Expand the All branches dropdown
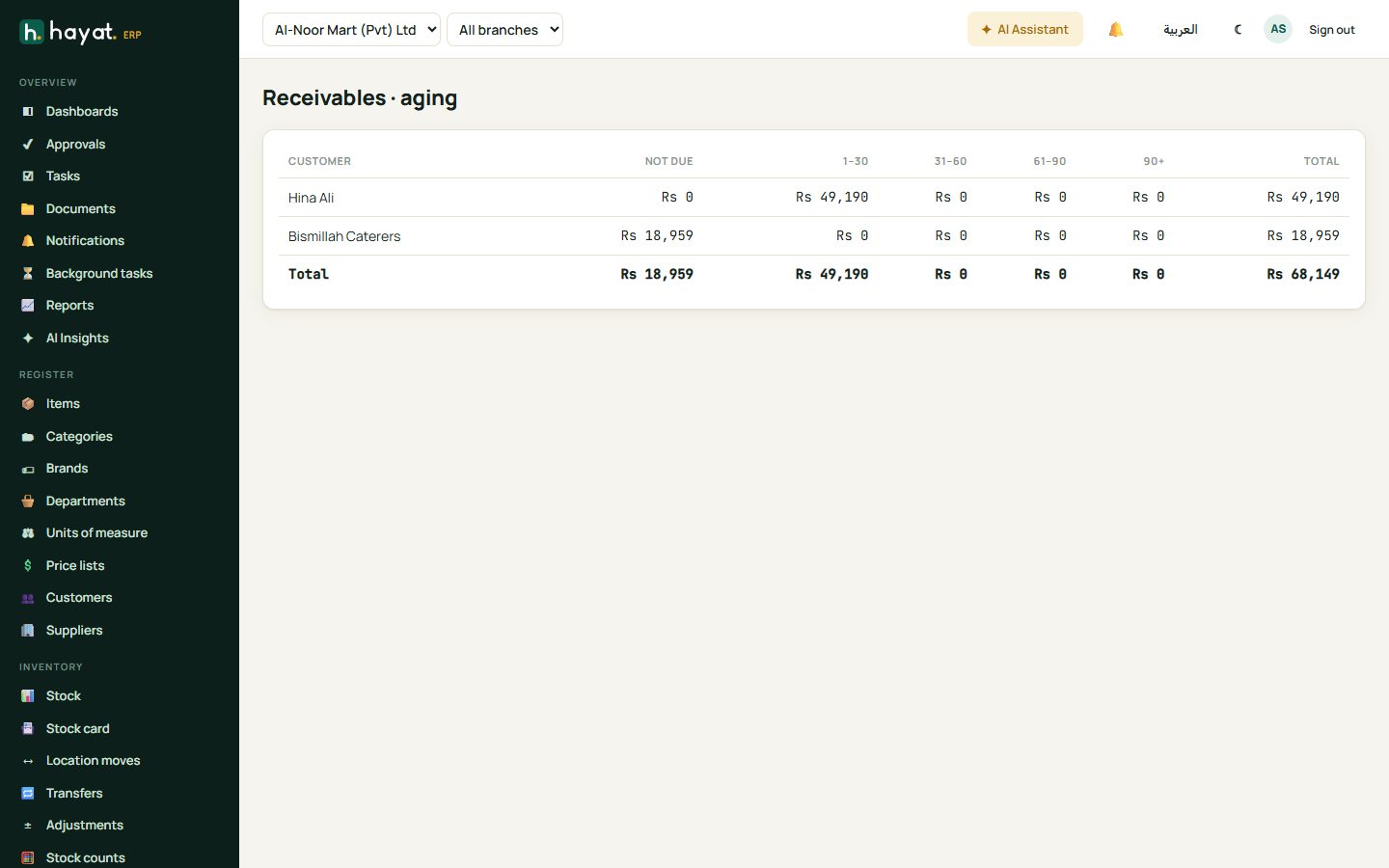1389x868 pixels. point(504,30)
